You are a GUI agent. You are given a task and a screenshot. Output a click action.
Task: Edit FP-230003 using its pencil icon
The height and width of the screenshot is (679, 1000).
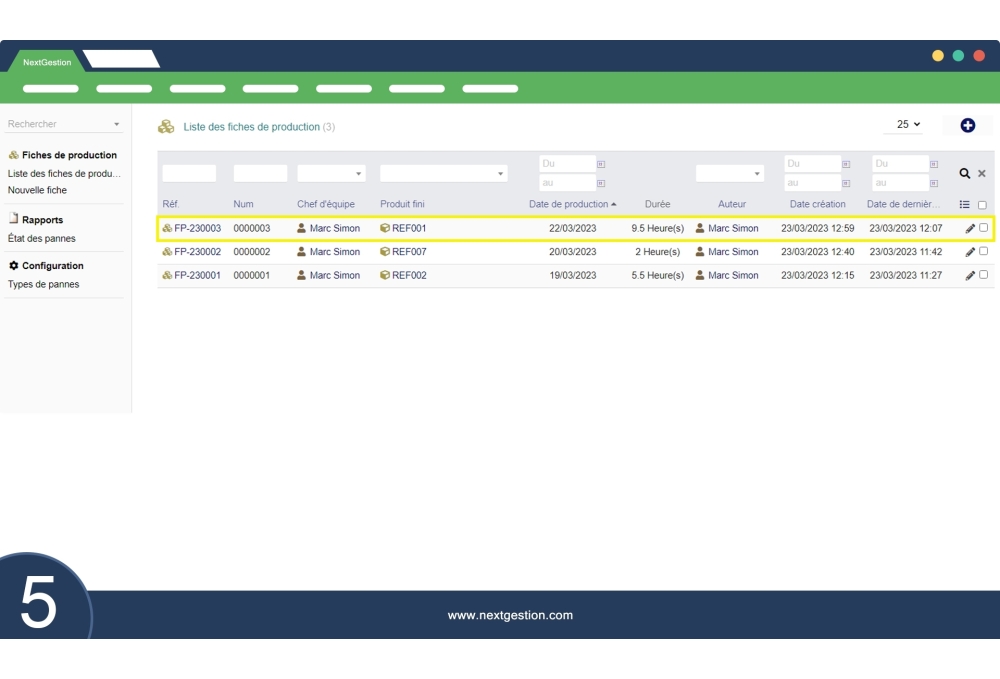pos(970,229)
